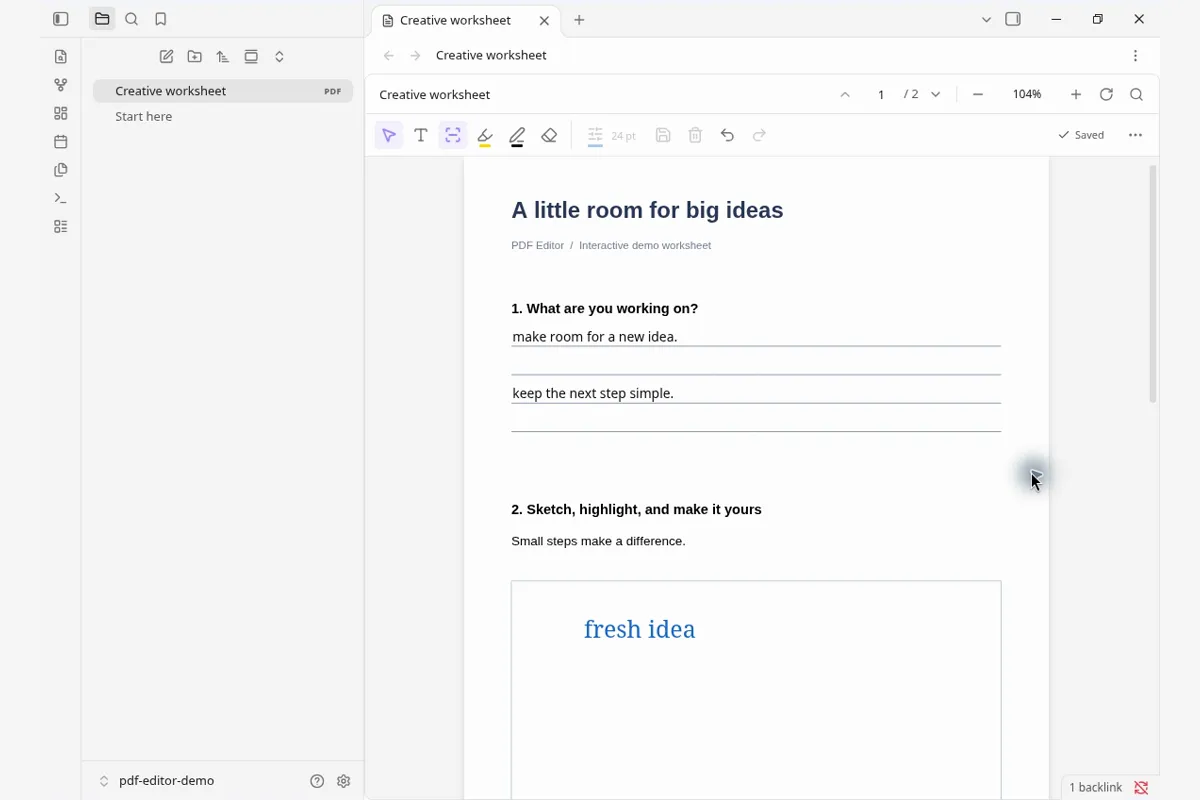Select the Eraser tool
This screenshot has width=1200, height=800.
coord(549,135)
